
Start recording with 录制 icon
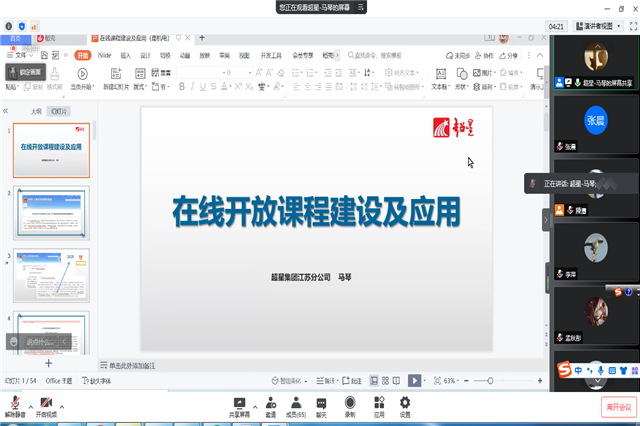[x=350, y=402]
